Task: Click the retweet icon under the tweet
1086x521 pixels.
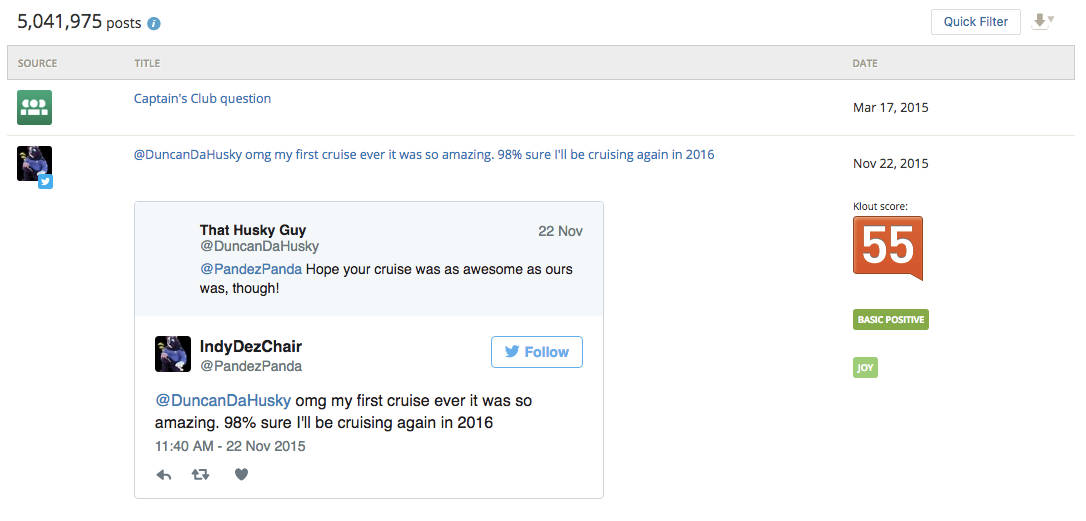Action: point(200,475)
